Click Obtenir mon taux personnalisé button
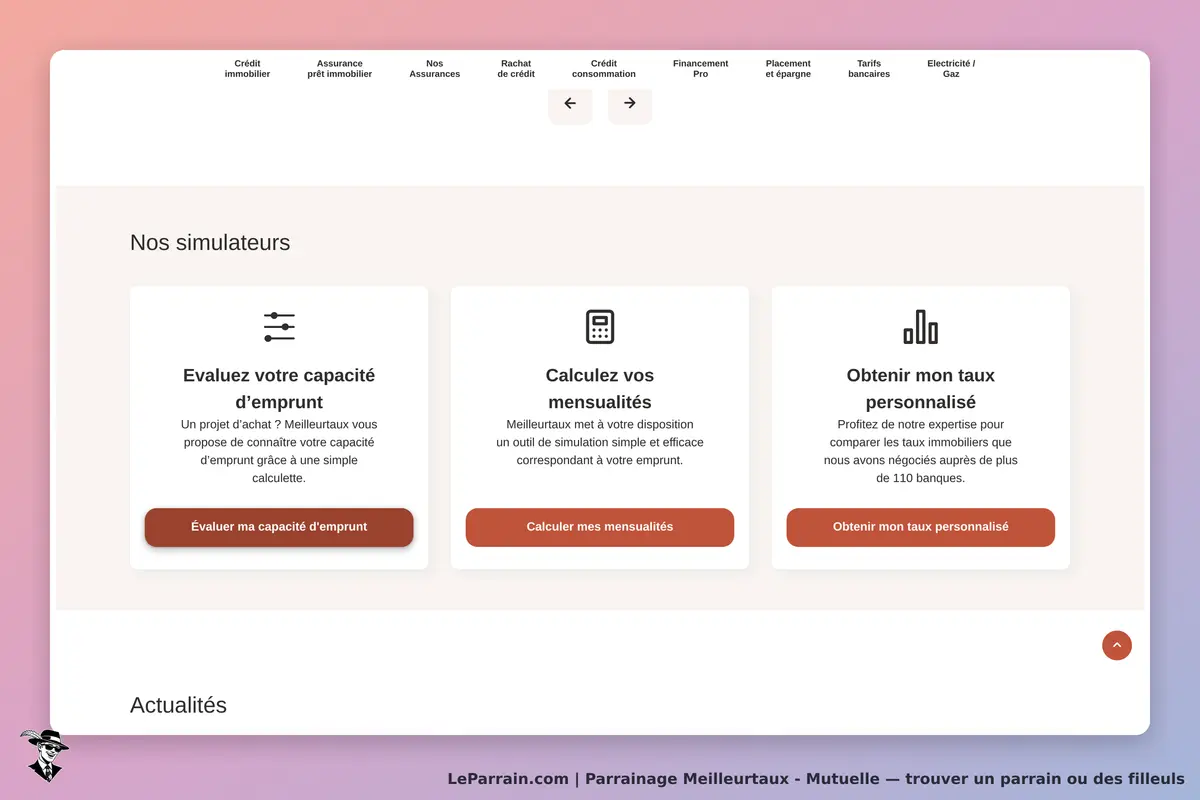Viewport: 1200px width, 800px height. coord(921,527)
